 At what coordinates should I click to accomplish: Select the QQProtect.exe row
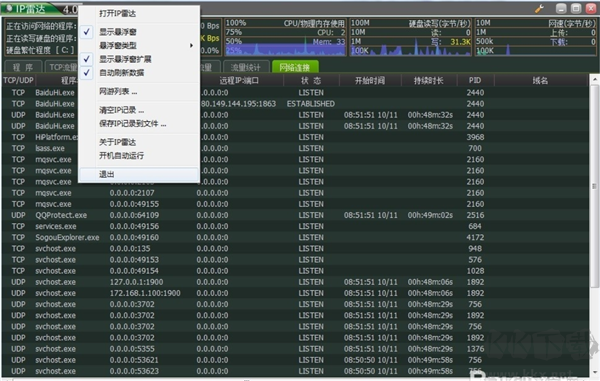(295, 215)
